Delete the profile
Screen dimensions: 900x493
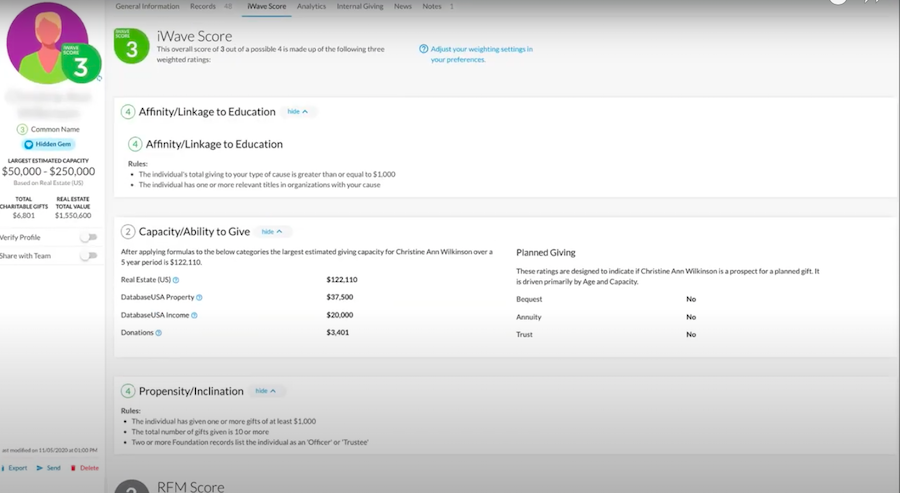(84, 468)
